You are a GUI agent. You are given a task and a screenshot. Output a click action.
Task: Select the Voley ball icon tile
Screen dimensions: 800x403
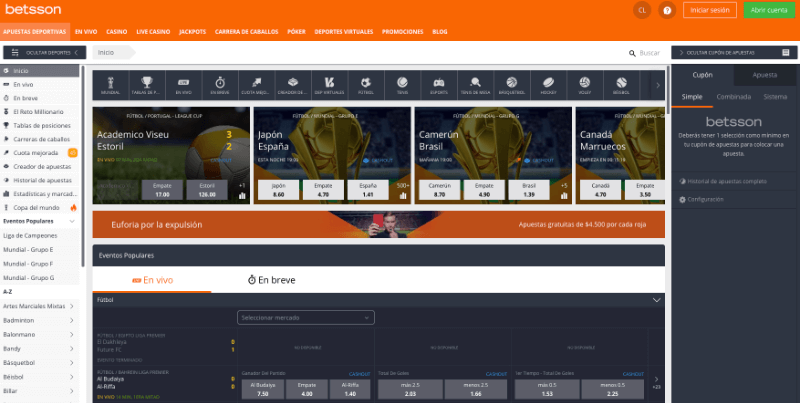585,85
